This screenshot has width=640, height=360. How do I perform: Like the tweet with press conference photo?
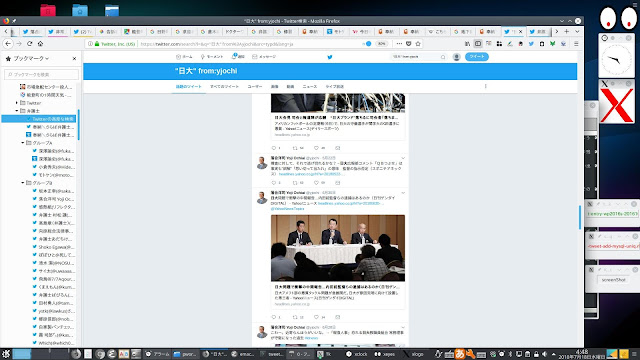click(316, 317)
